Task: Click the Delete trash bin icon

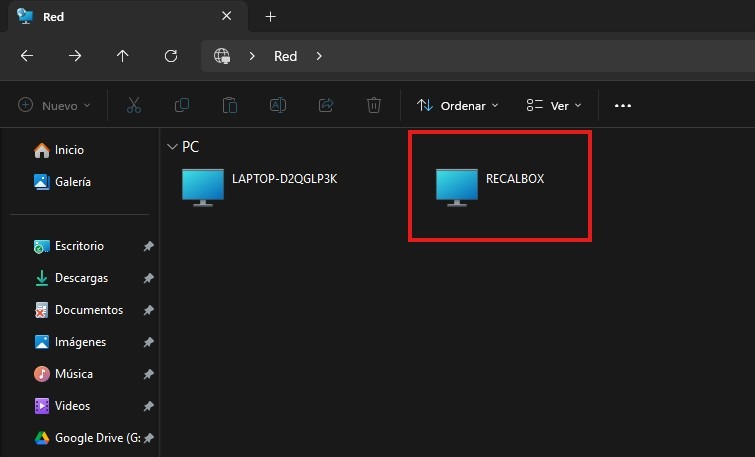Action: click(x=374, y=105)
